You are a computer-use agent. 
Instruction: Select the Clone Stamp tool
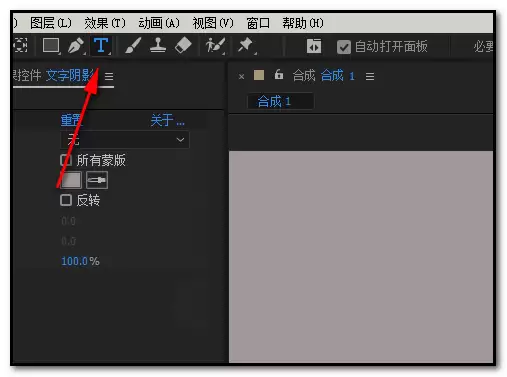point(158,45)
